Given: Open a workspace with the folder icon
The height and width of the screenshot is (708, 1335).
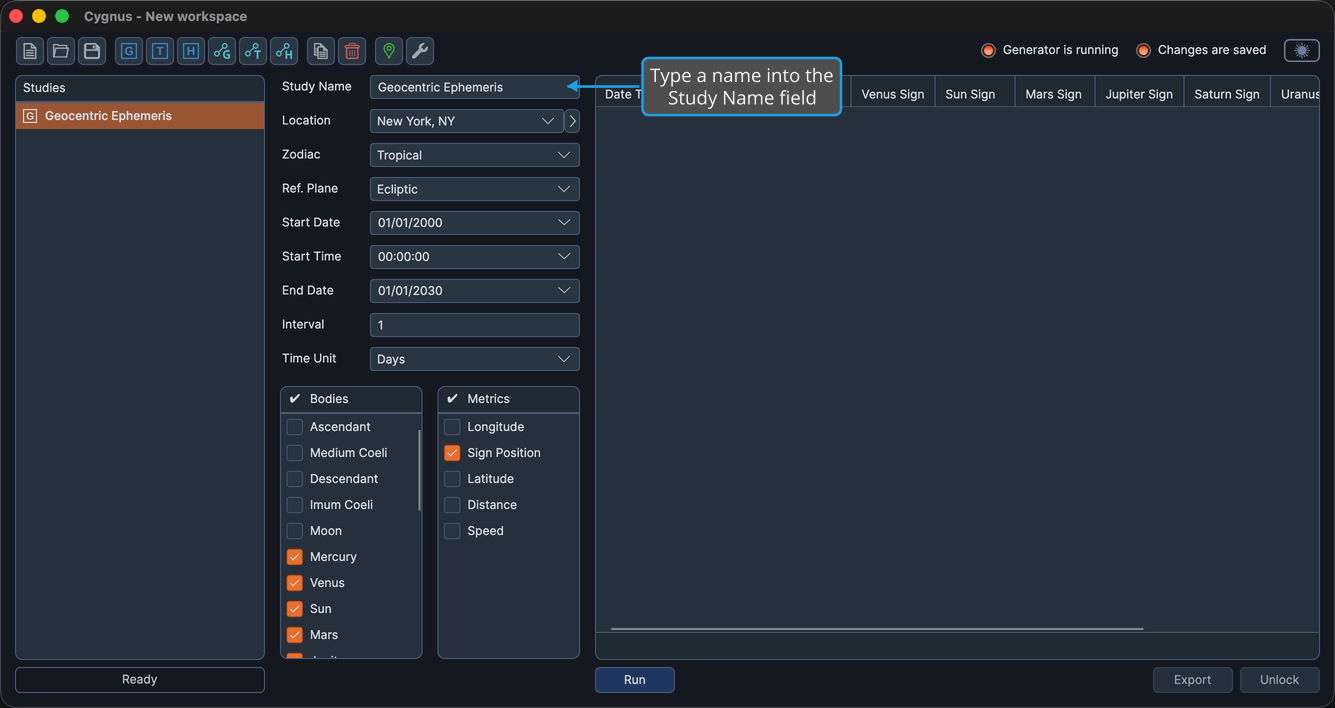Looking at the screenshot, I should coord(61,51).
